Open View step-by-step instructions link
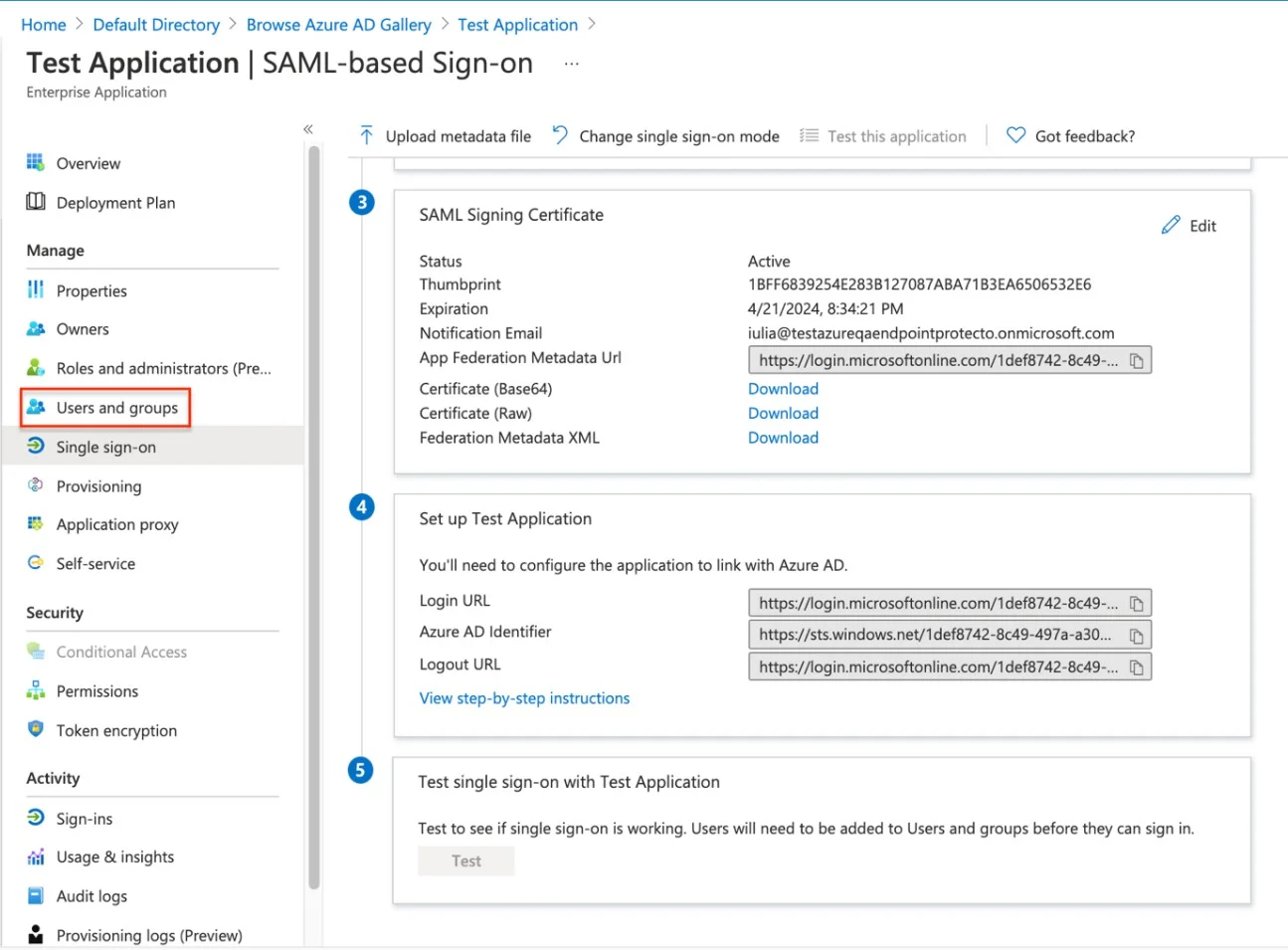 coord(524,698)
